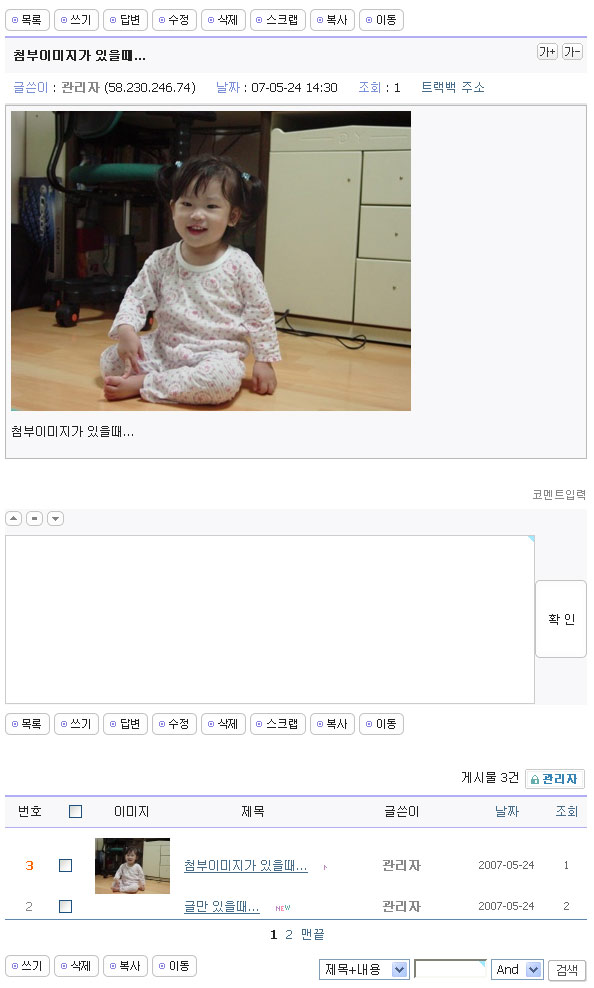This screenshot has width=594, height=988.
Task: Jump to last page via 맨끝
Action: 312,934
